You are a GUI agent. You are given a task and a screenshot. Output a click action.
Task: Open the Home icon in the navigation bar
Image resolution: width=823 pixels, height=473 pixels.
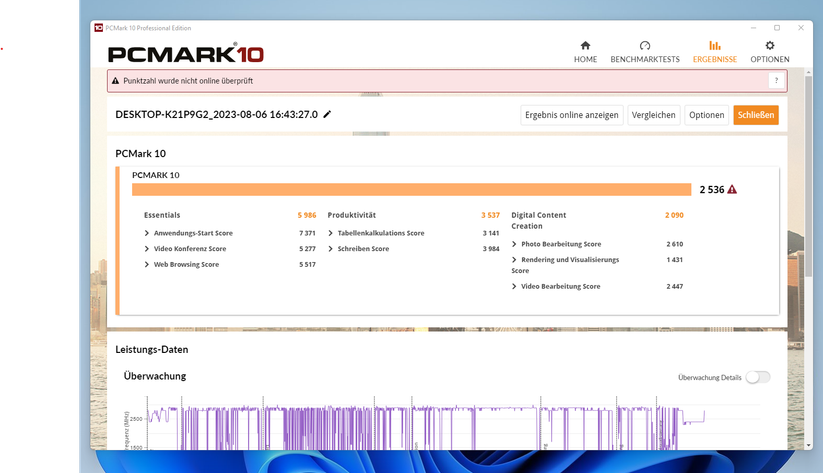tap(585, 46)
